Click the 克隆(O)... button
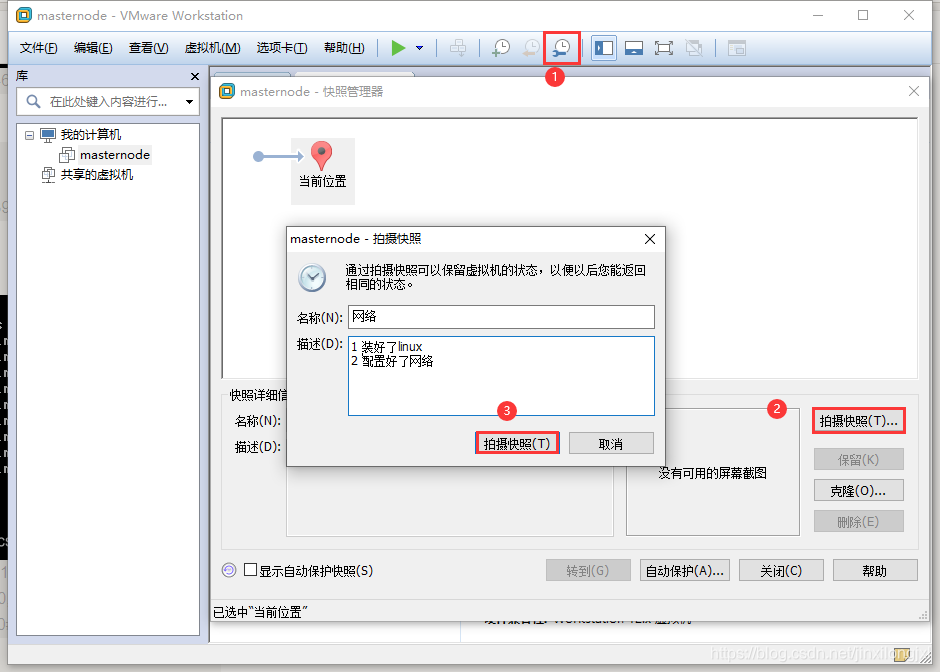Viewport: 940px width, 672px height. (x=858, y=490)
